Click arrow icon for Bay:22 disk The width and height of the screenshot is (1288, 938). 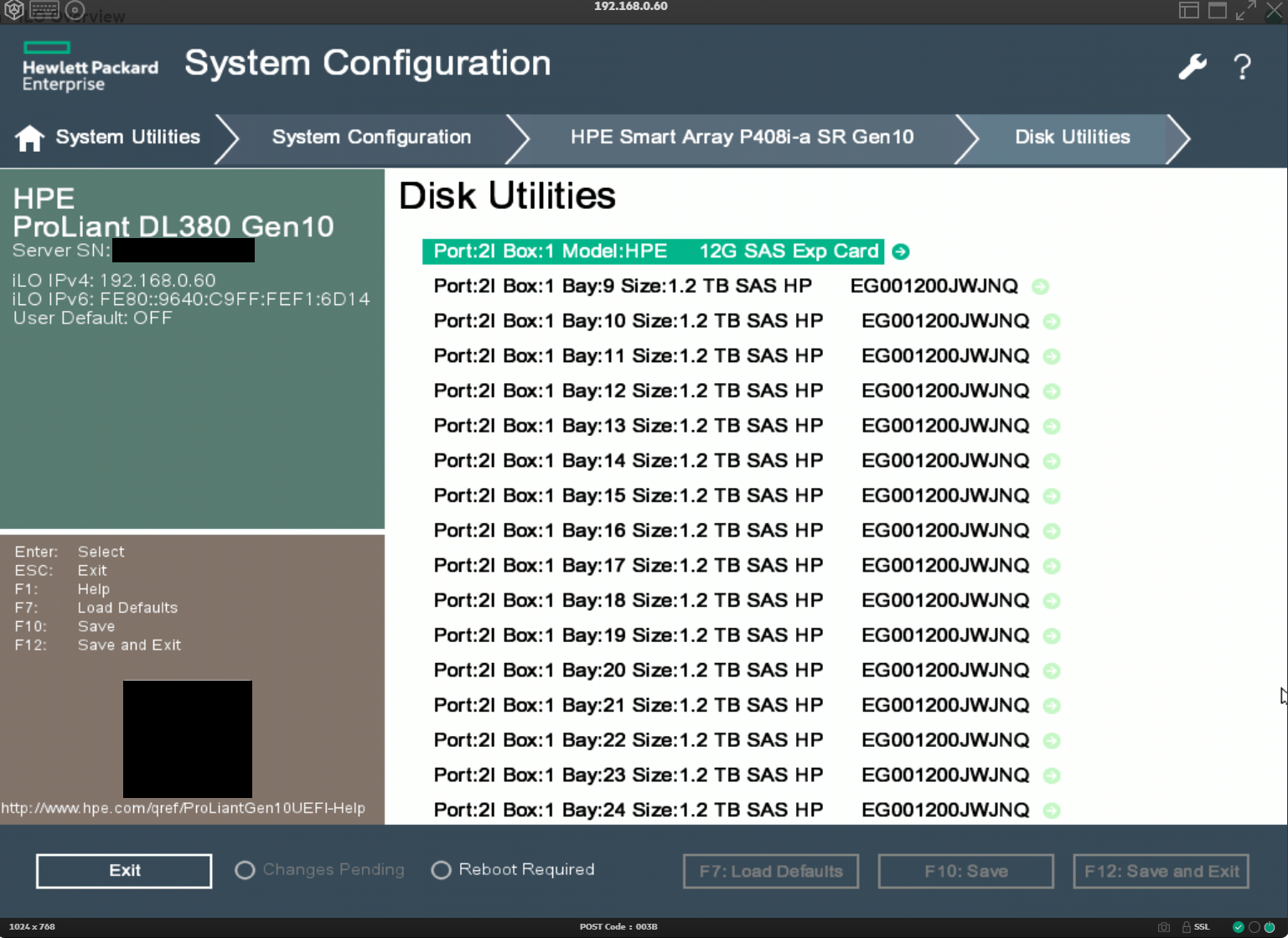tap(1052, 741)
